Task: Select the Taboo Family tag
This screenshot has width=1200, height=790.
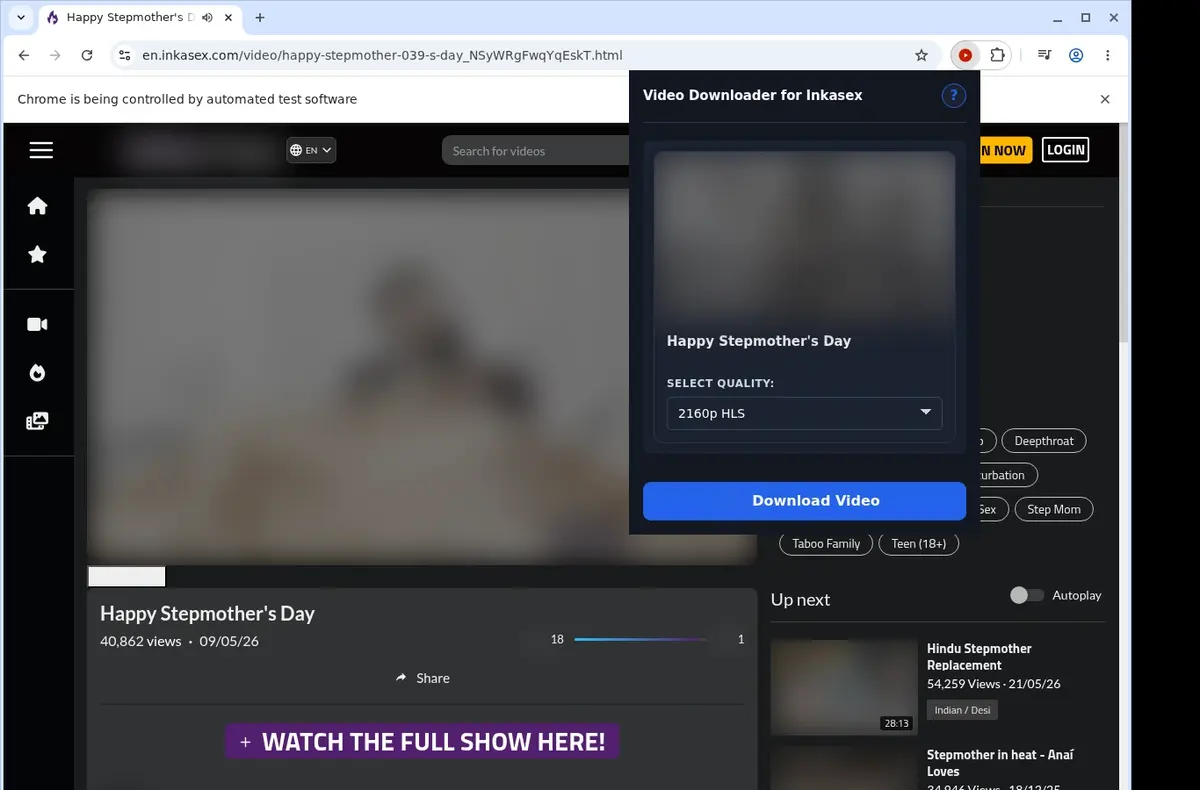Action: point(826,544)
